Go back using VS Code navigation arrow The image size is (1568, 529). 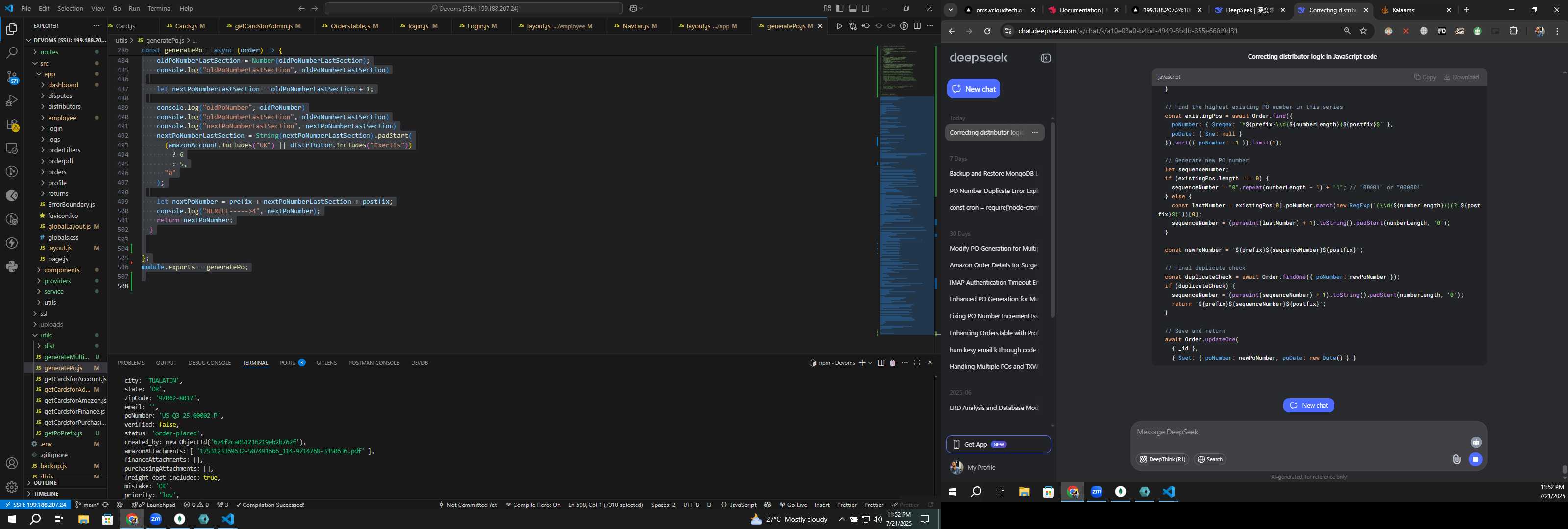pos(301,8)
